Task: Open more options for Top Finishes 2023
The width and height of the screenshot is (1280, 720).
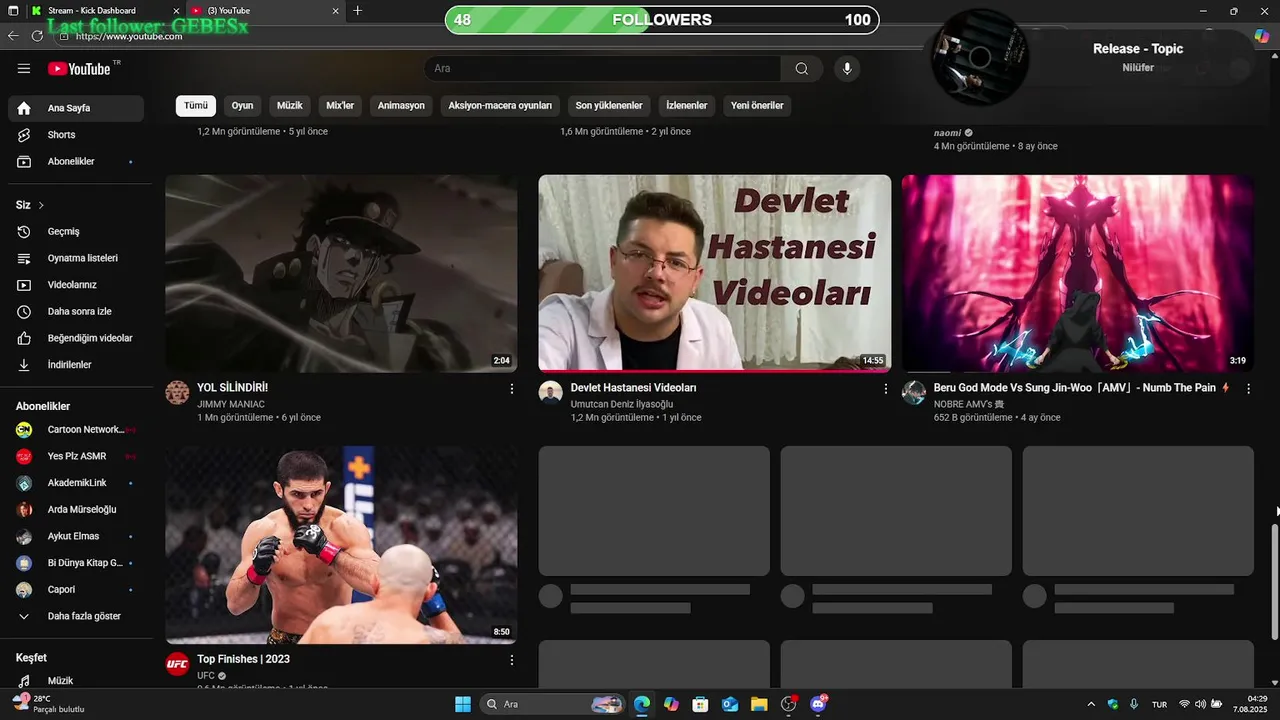Action: pos(512,661)
